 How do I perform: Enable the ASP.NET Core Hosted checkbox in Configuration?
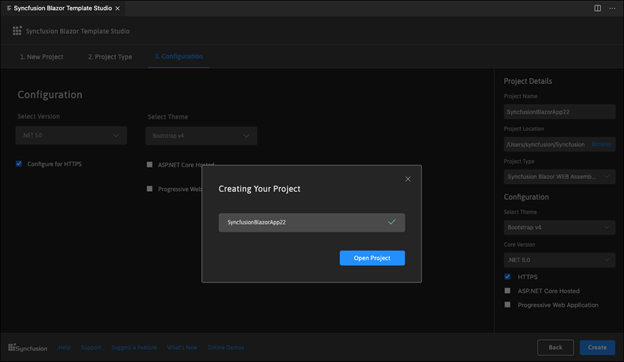tap(150, 164)
